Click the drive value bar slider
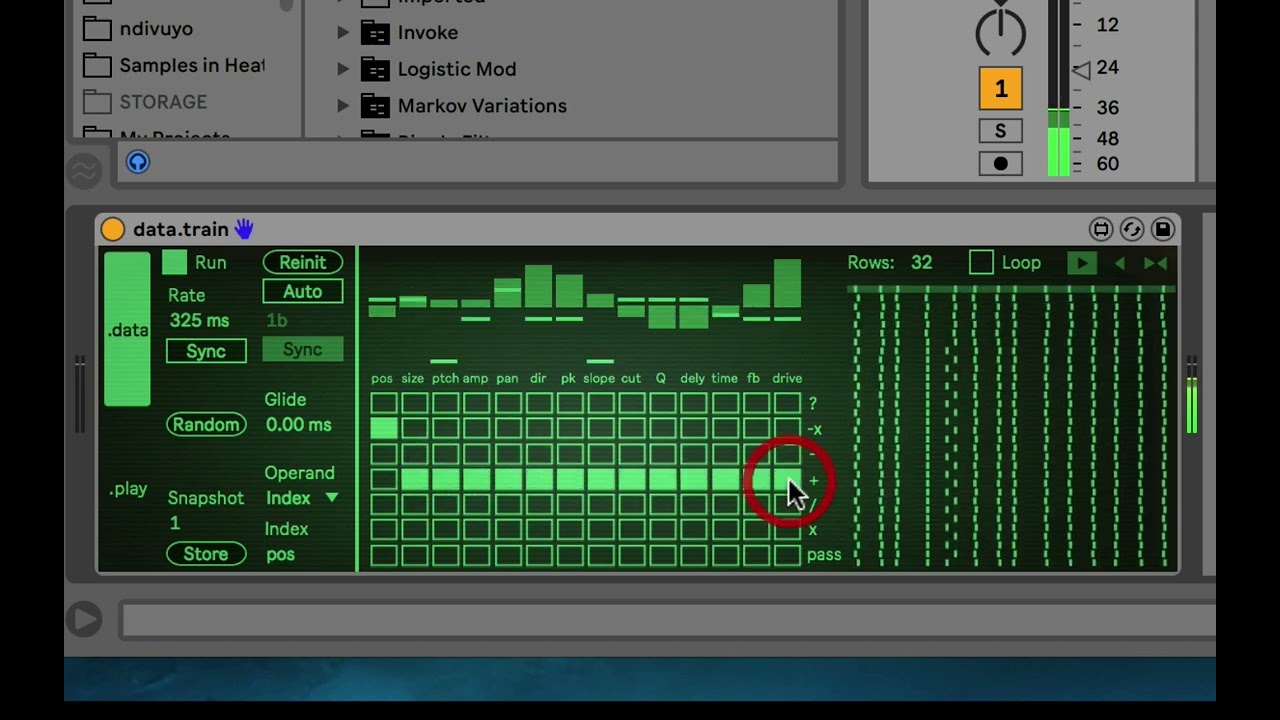Image resolution: width=1280 pixels, height=720 pixels. pos(787,310)
